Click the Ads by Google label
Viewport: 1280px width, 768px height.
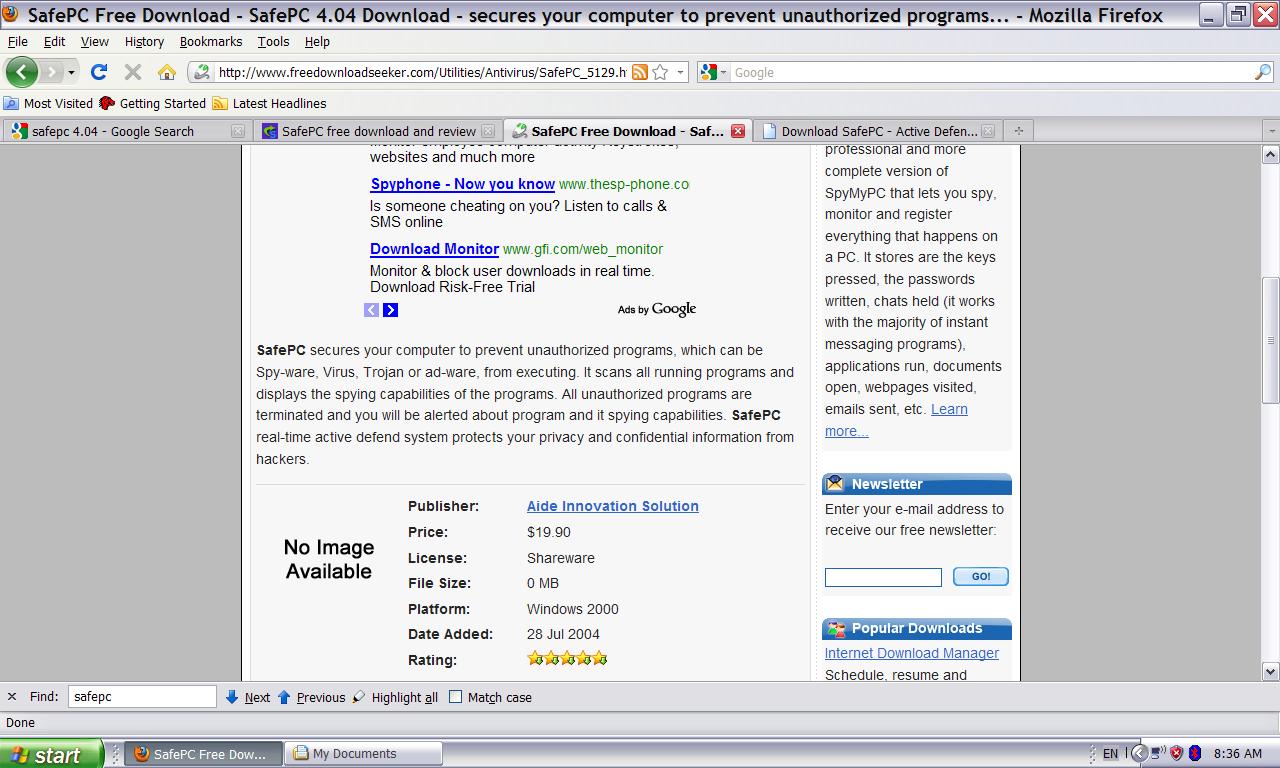[656, 309]
